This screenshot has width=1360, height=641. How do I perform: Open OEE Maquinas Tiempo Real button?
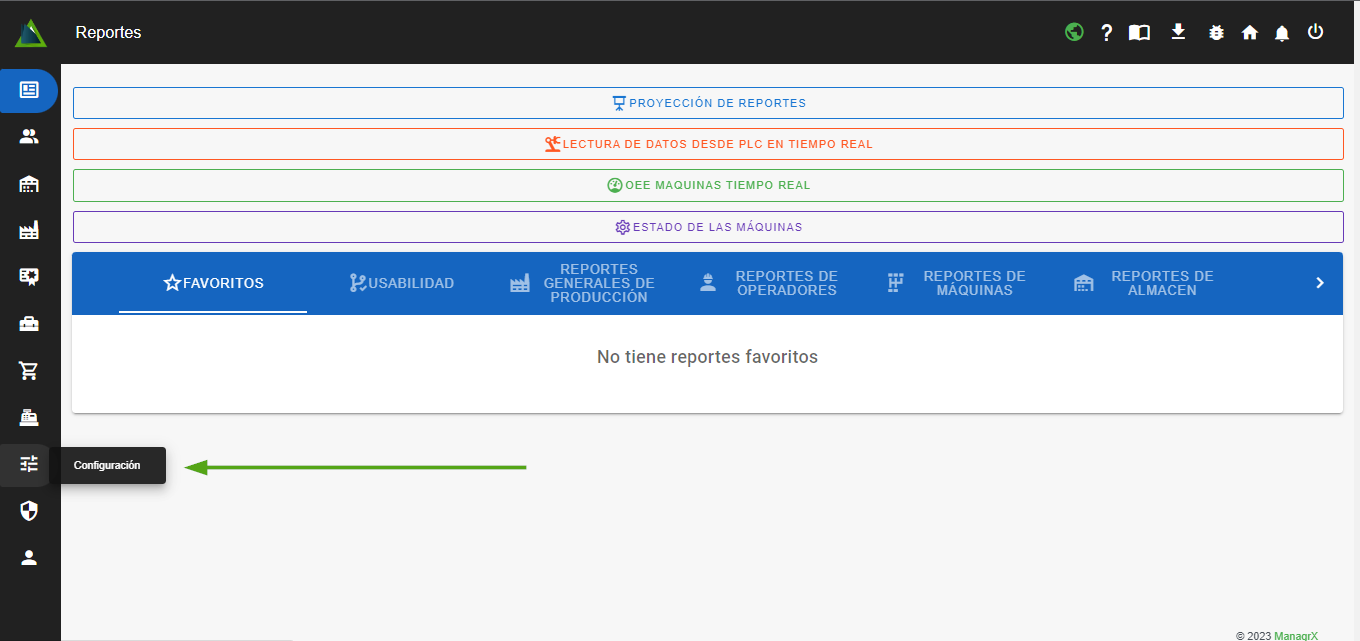point(708,185)
